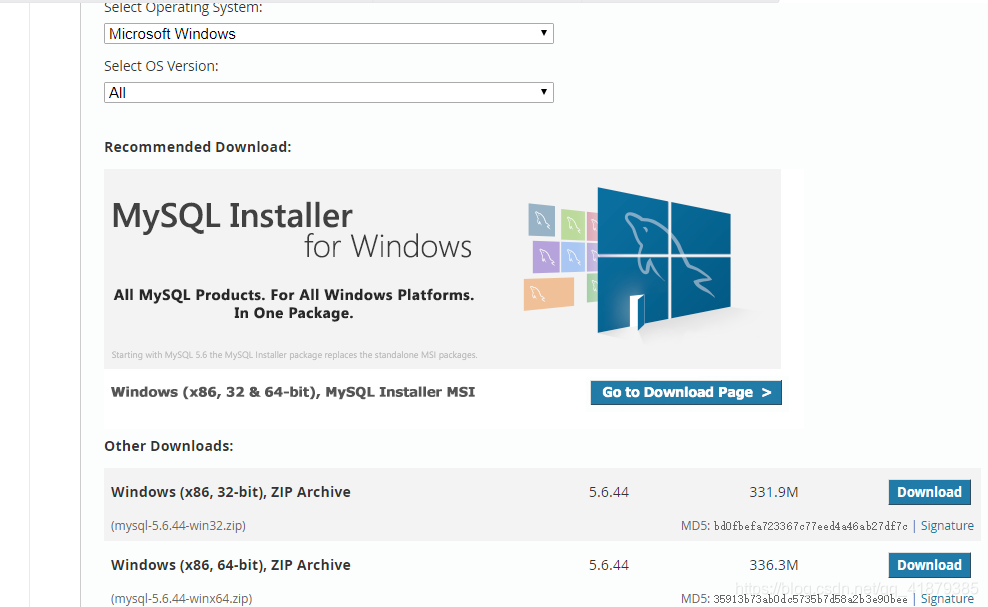
Task: Click the gray-blue dolphin tile in the banner
Action: tap(541, 220)
